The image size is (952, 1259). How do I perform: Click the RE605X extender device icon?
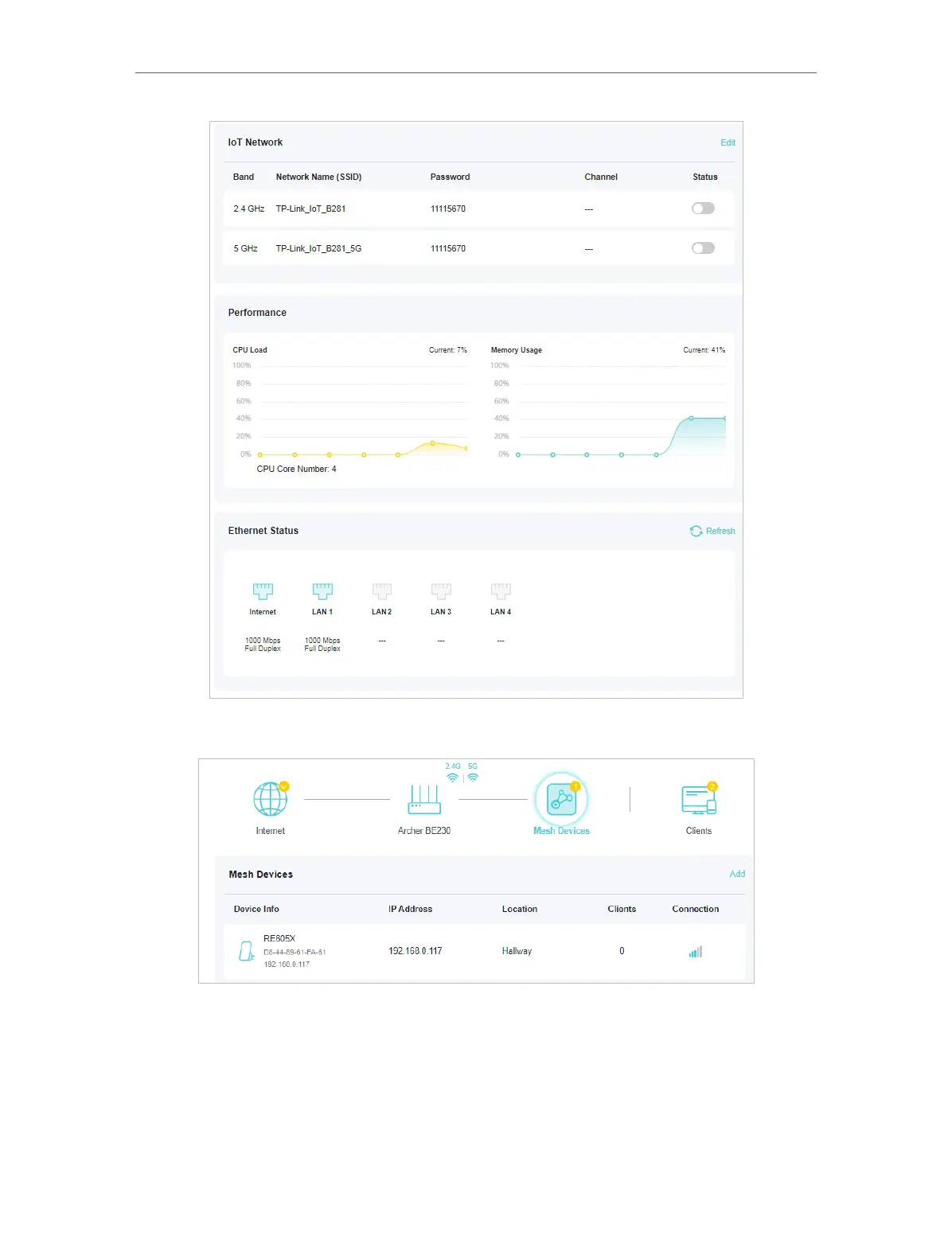tap(247, 951)
